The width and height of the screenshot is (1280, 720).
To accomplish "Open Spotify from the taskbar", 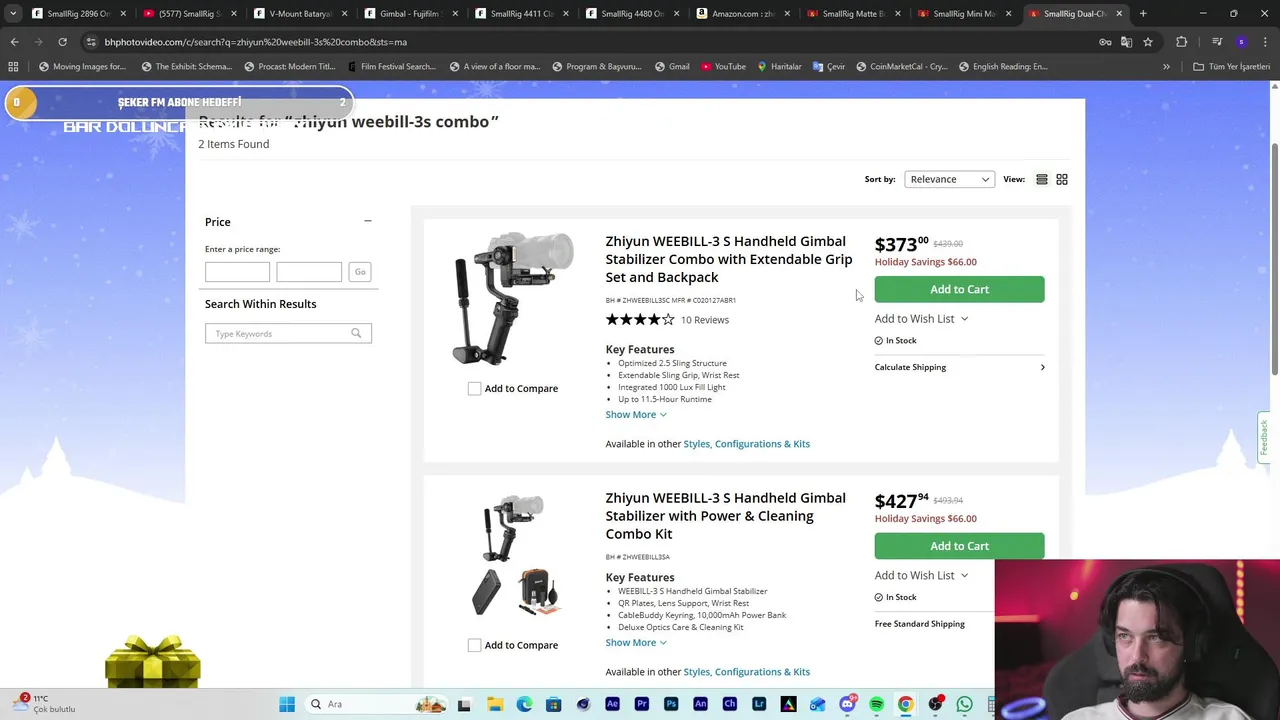I will click(876, 704).
